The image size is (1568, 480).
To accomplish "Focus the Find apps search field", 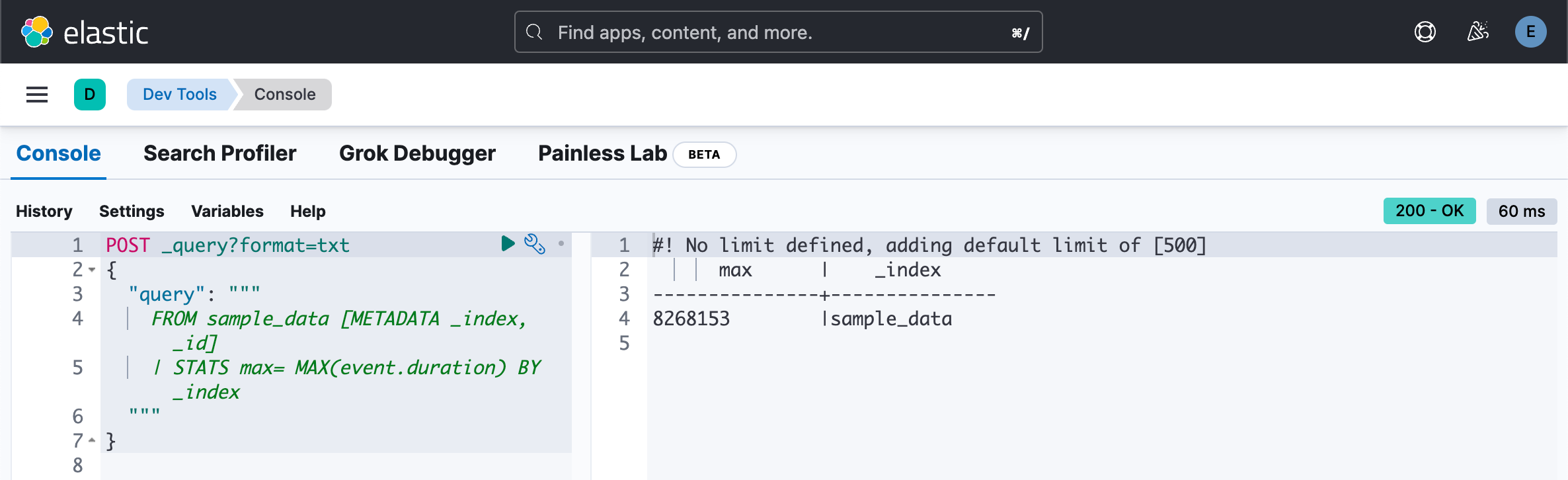I will [777, 32].
